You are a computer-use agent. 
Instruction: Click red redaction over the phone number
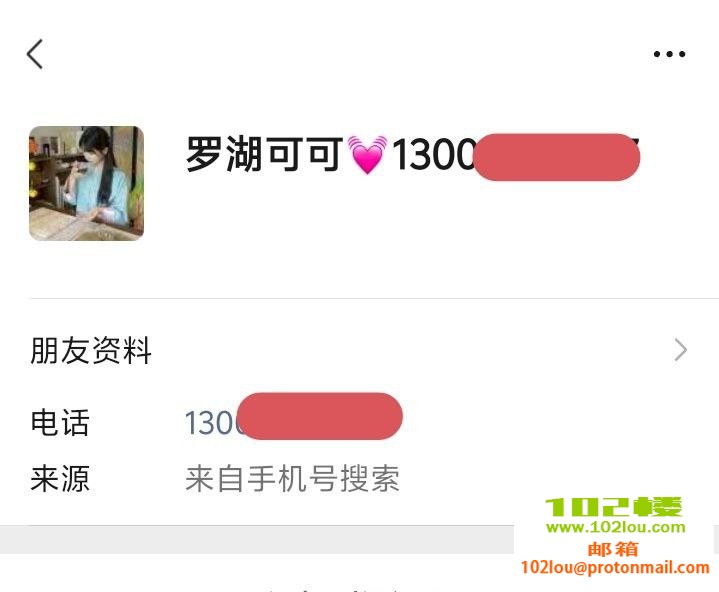(x=320, y=416)
